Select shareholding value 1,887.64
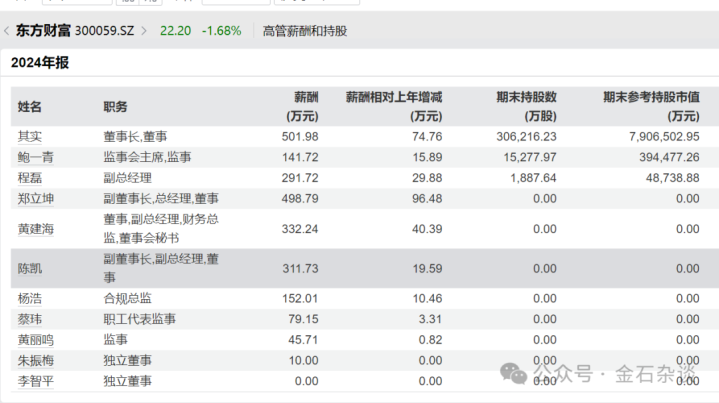 [x=533, y=178]
